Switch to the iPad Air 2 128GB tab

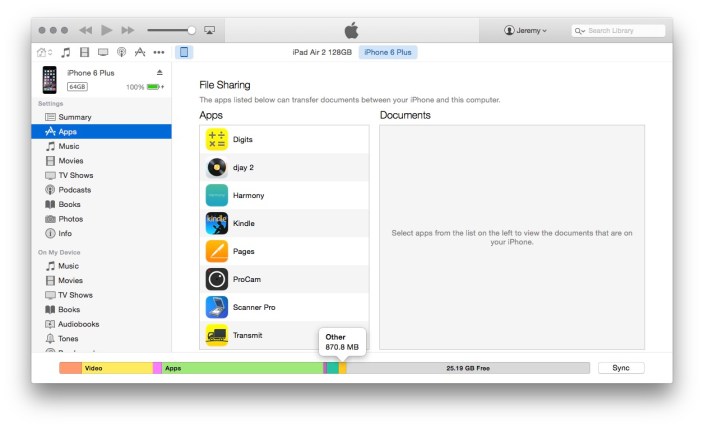[x=322, y=52]
